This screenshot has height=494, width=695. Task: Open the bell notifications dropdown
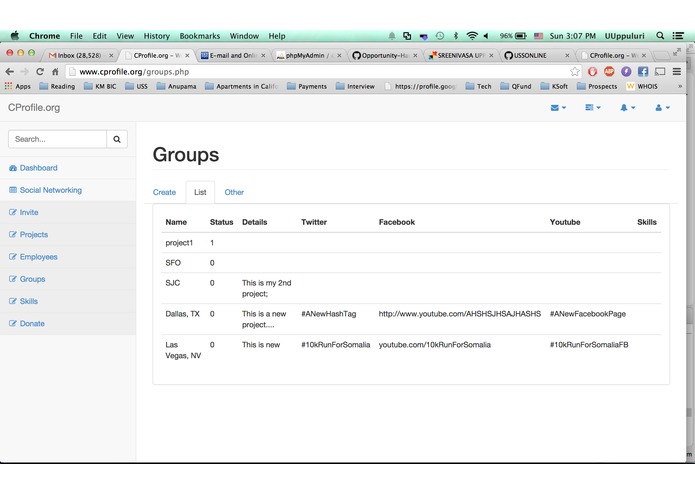pos(627,108)
